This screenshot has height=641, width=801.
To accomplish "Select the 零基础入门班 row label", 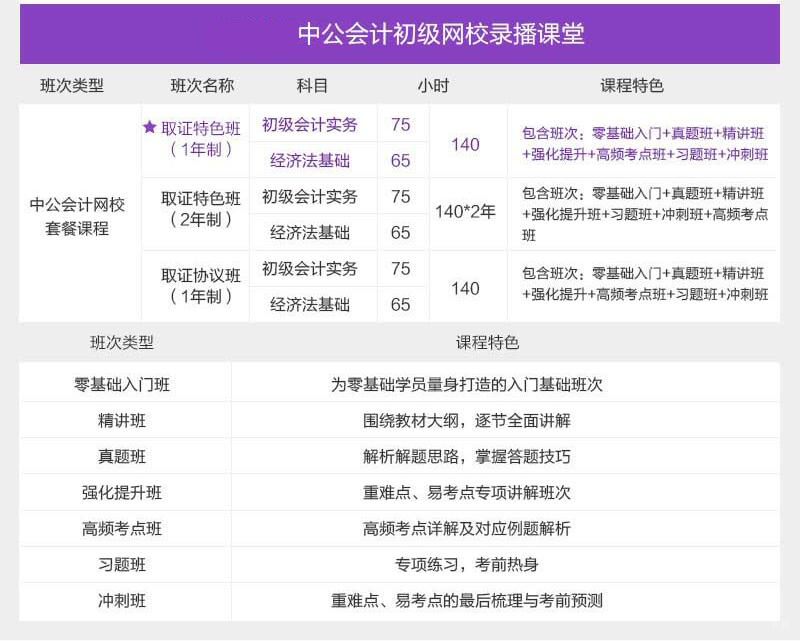I will 122,384.
